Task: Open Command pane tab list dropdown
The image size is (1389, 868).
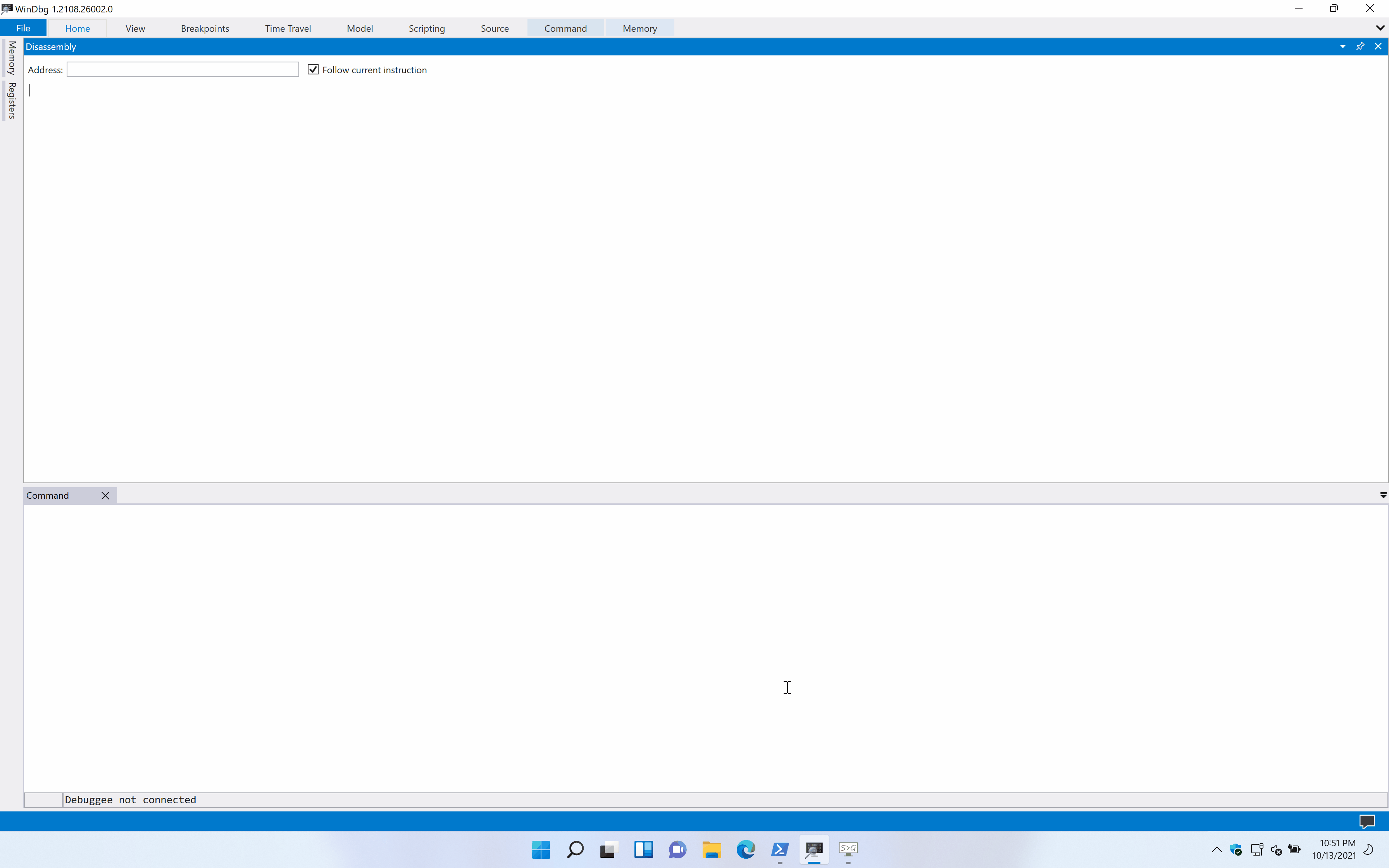Action: [x=1383, y=495]
